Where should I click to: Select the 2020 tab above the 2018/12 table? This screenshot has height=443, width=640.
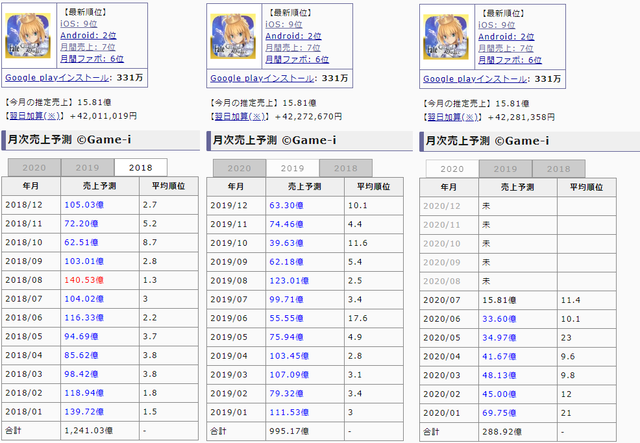coord(34,168)
